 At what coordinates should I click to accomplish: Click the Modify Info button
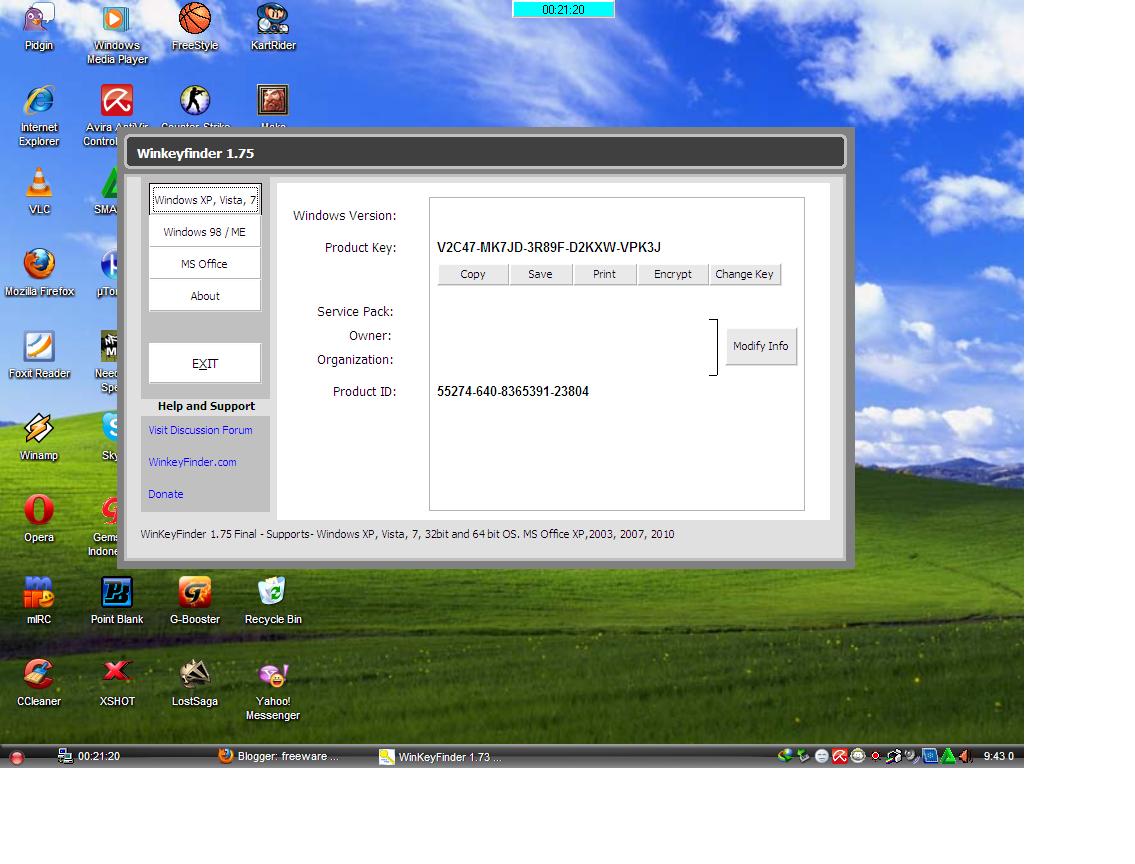(x=761, y=346)
